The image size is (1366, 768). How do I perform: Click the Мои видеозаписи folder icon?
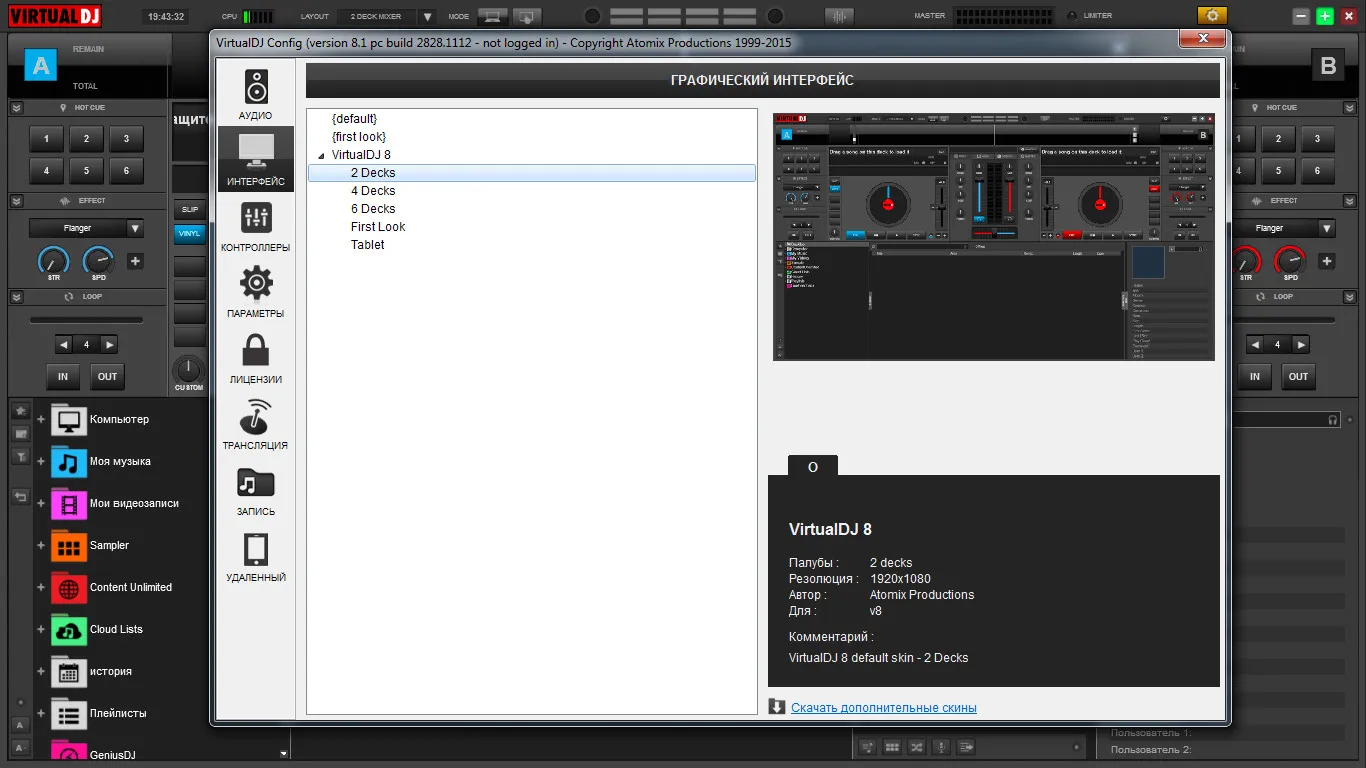[69, 504]
